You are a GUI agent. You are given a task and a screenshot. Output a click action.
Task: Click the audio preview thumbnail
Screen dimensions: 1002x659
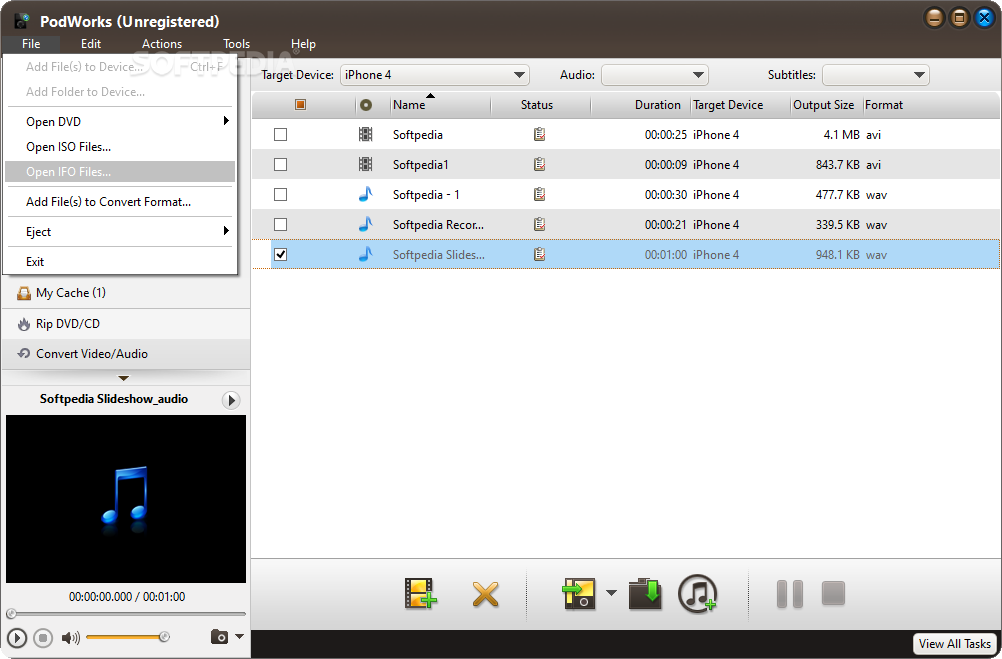tap(126, 499)
